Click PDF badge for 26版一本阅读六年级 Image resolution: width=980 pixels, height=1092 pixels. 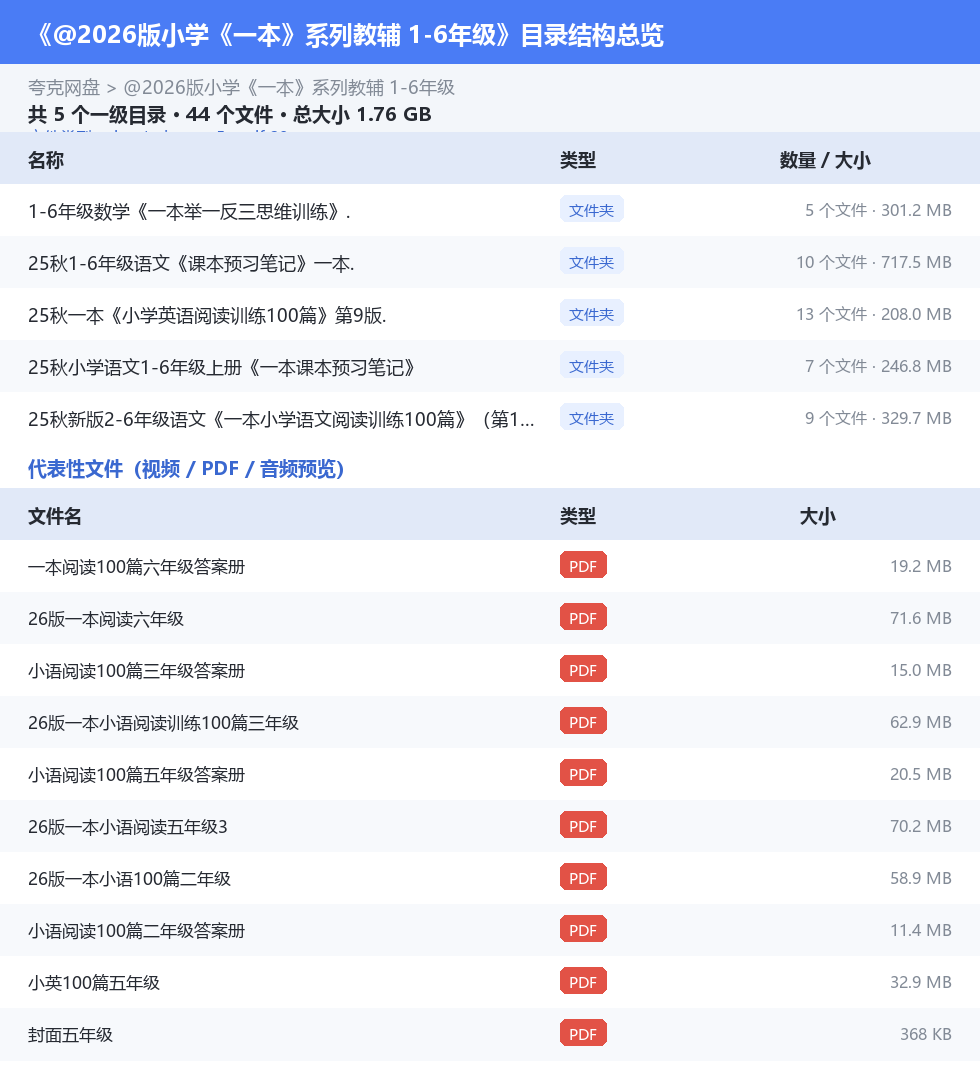click(583, 618)
